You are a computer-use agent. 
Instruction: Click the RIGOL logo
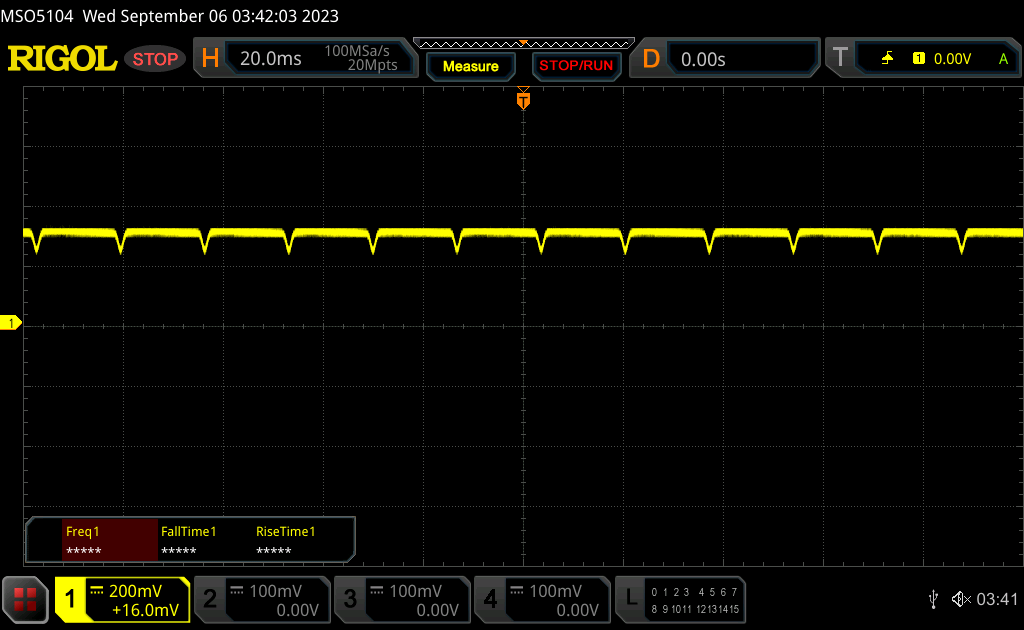coord(62,59)
